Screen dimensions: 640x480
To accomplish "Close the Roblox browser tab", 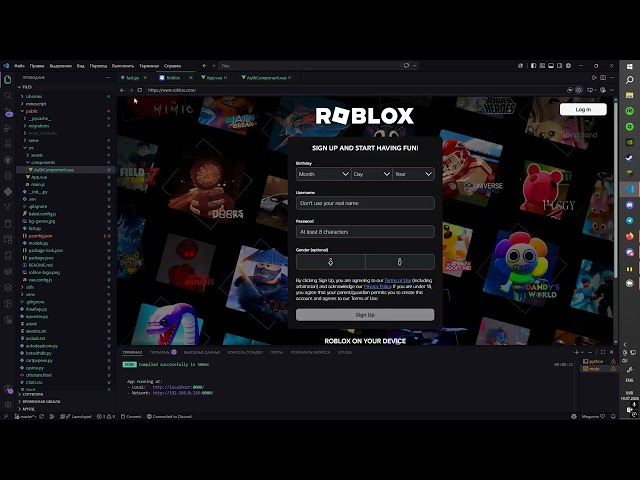I will pyautogui.click(x=191, y=78).
